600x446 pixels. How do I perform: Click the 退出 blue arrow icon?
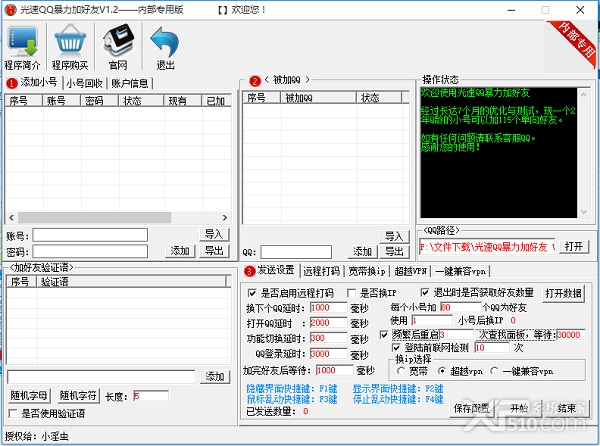tap(165, 47)
